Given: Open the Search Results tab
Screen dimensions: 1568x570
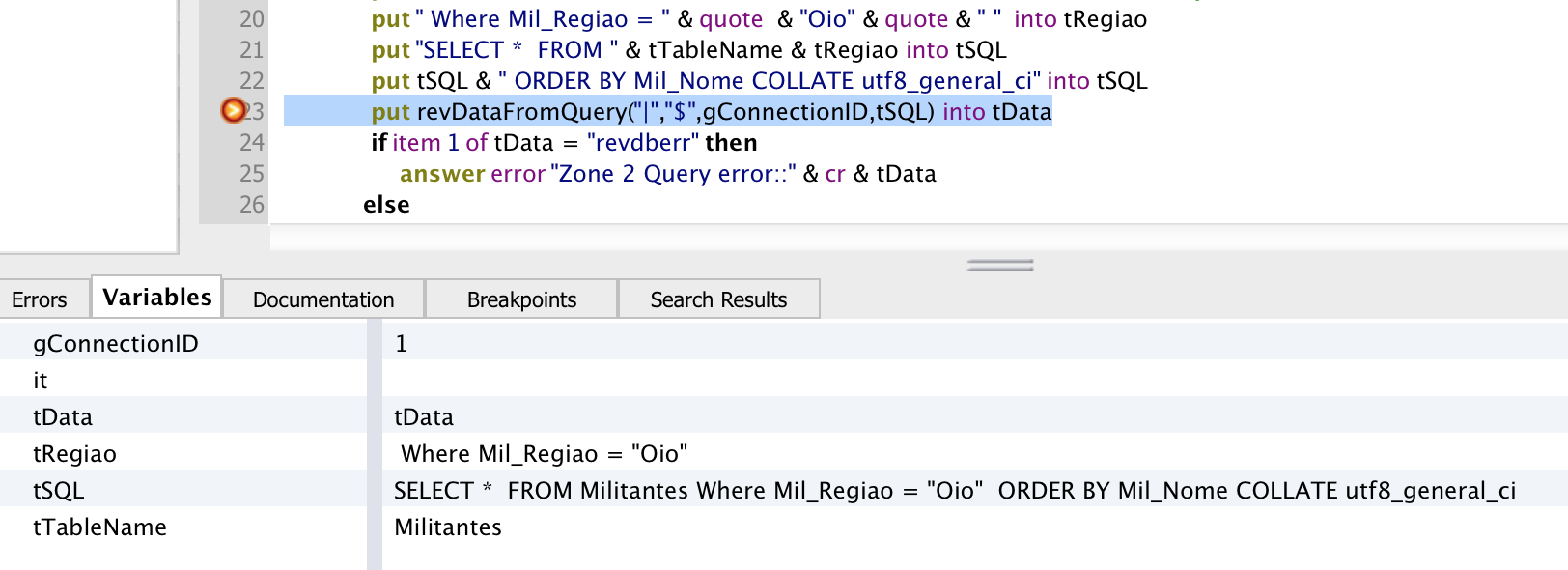Looking at the screenshot, I should 718,299.
